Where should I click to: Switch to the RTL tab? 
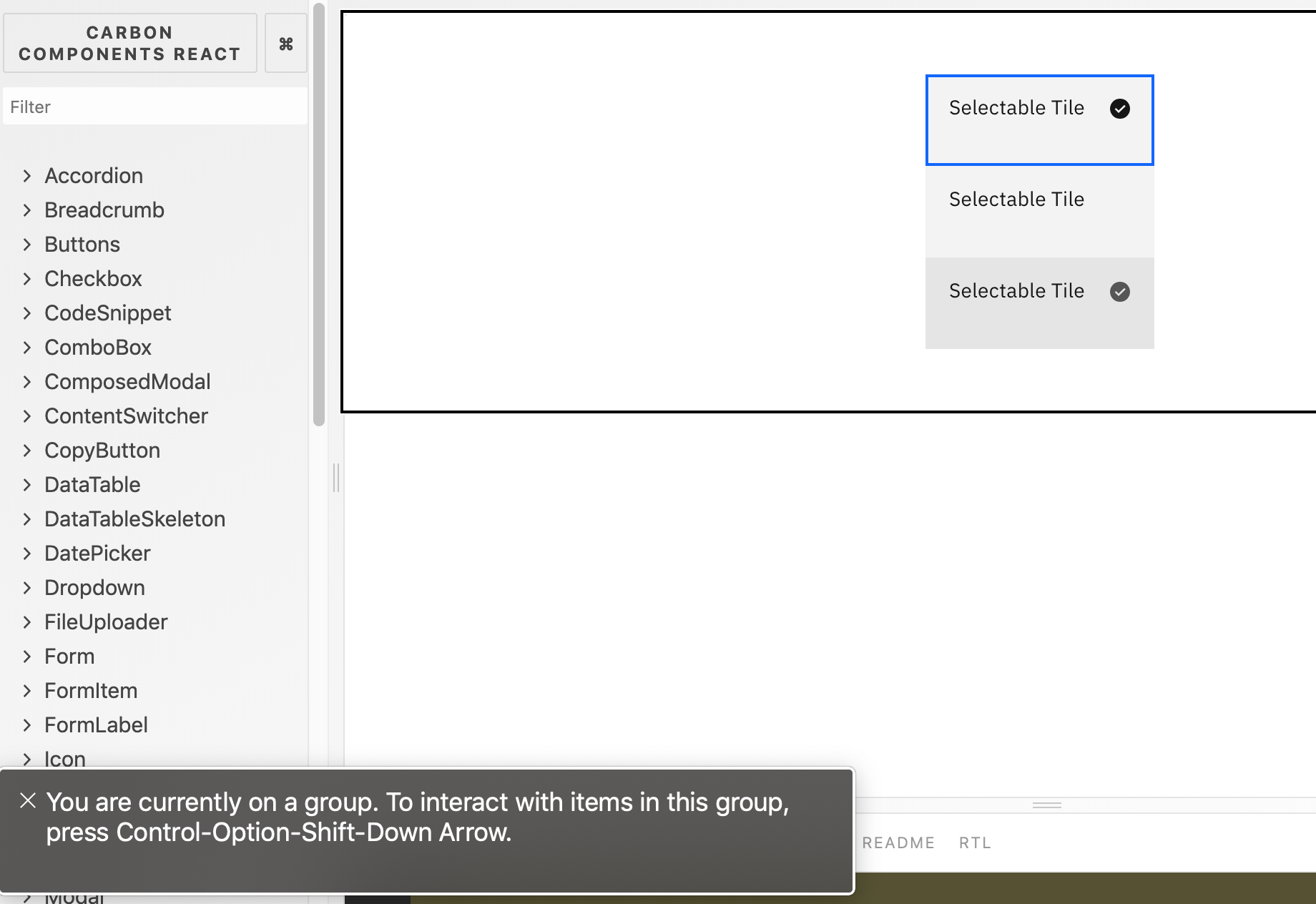(975, 843)
